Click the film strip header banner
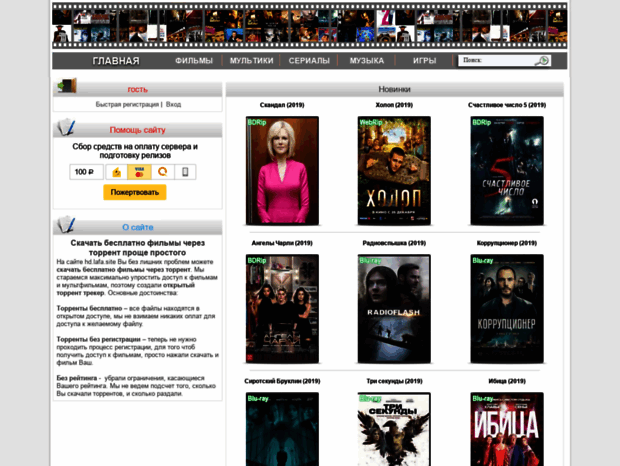Screen dimensions: 620x466 [310, 26]
